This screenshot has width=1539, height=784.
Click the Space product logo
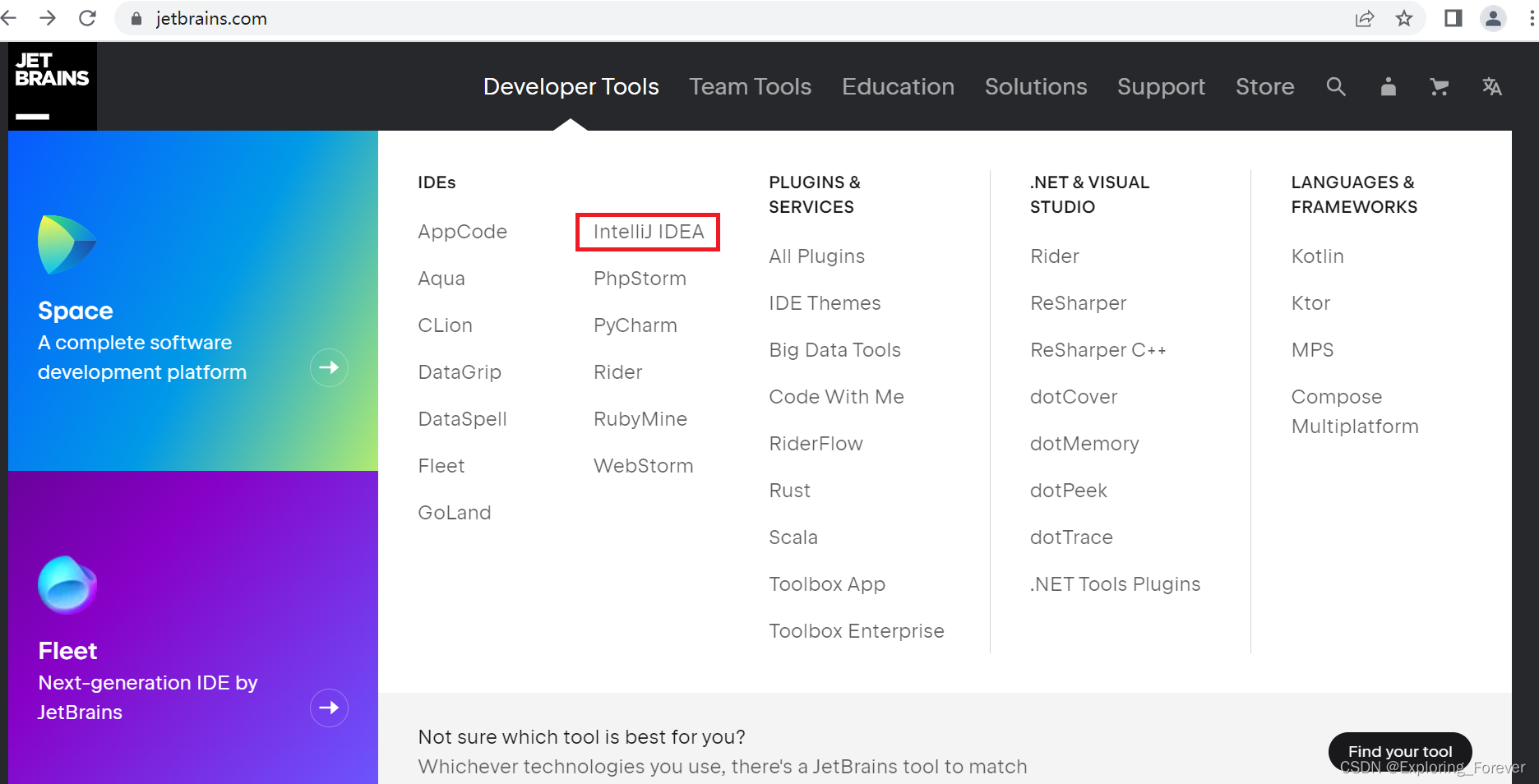click(67, 245)
